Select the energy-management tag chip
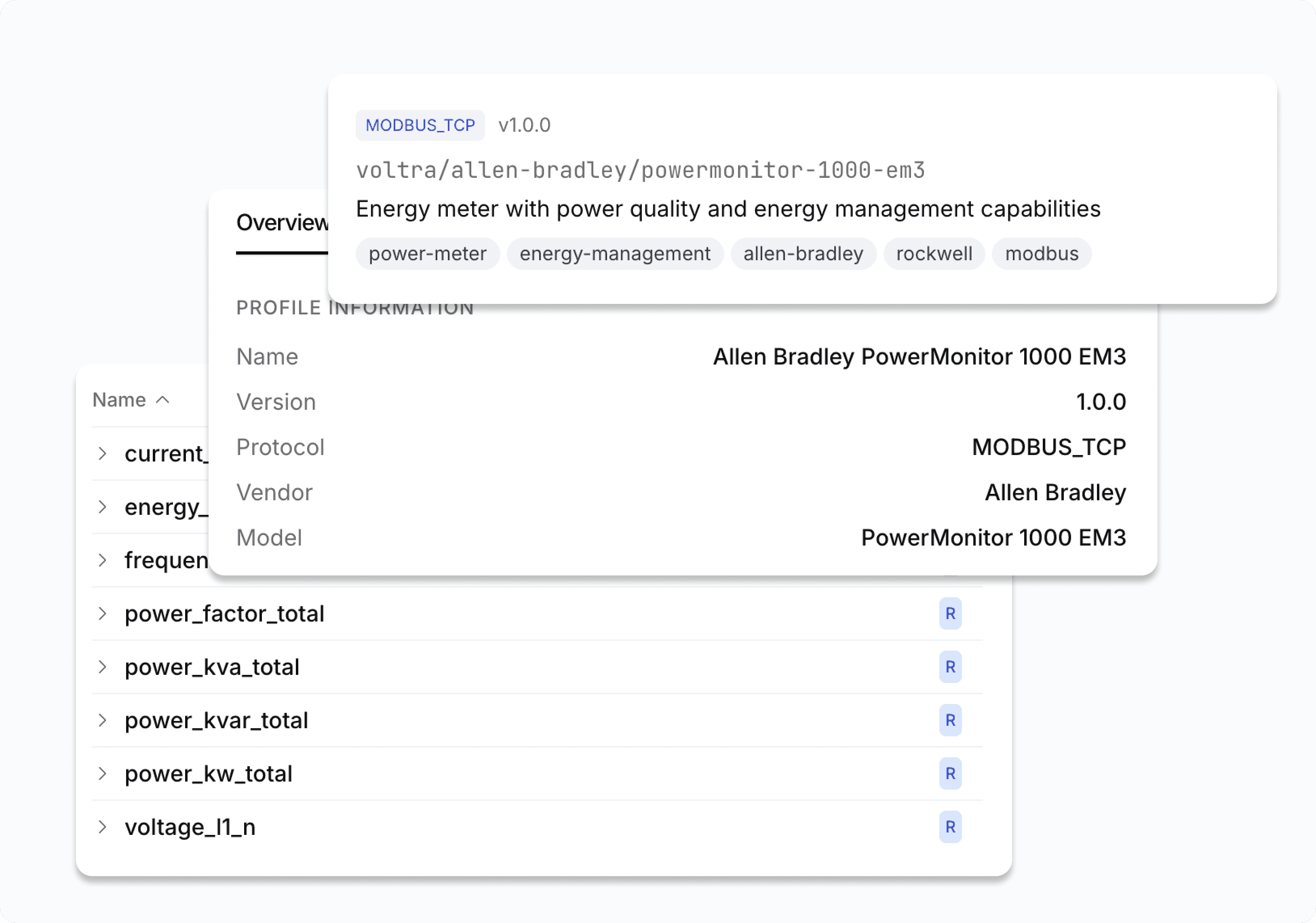Screen dimensions: 1316x923 (x=614, y=254)
